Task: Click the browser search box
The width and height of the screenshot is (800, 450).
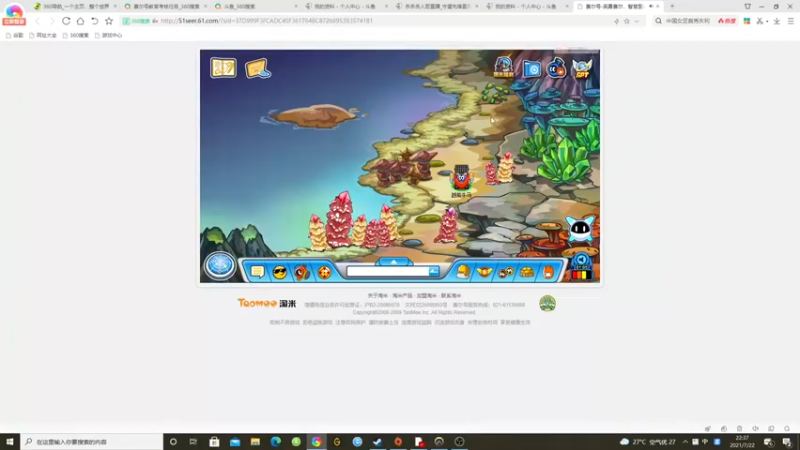Action: pyautogui.click(x=687, y=21)
